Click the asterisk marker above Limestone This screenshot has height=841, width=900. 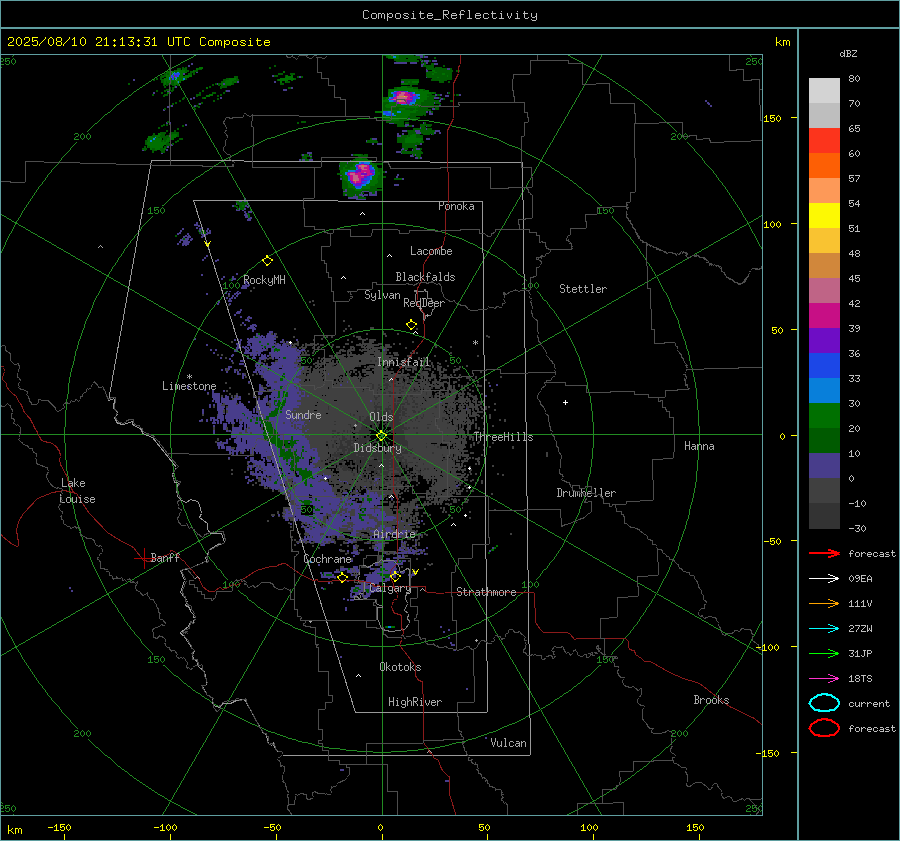(x=189, y=377)
